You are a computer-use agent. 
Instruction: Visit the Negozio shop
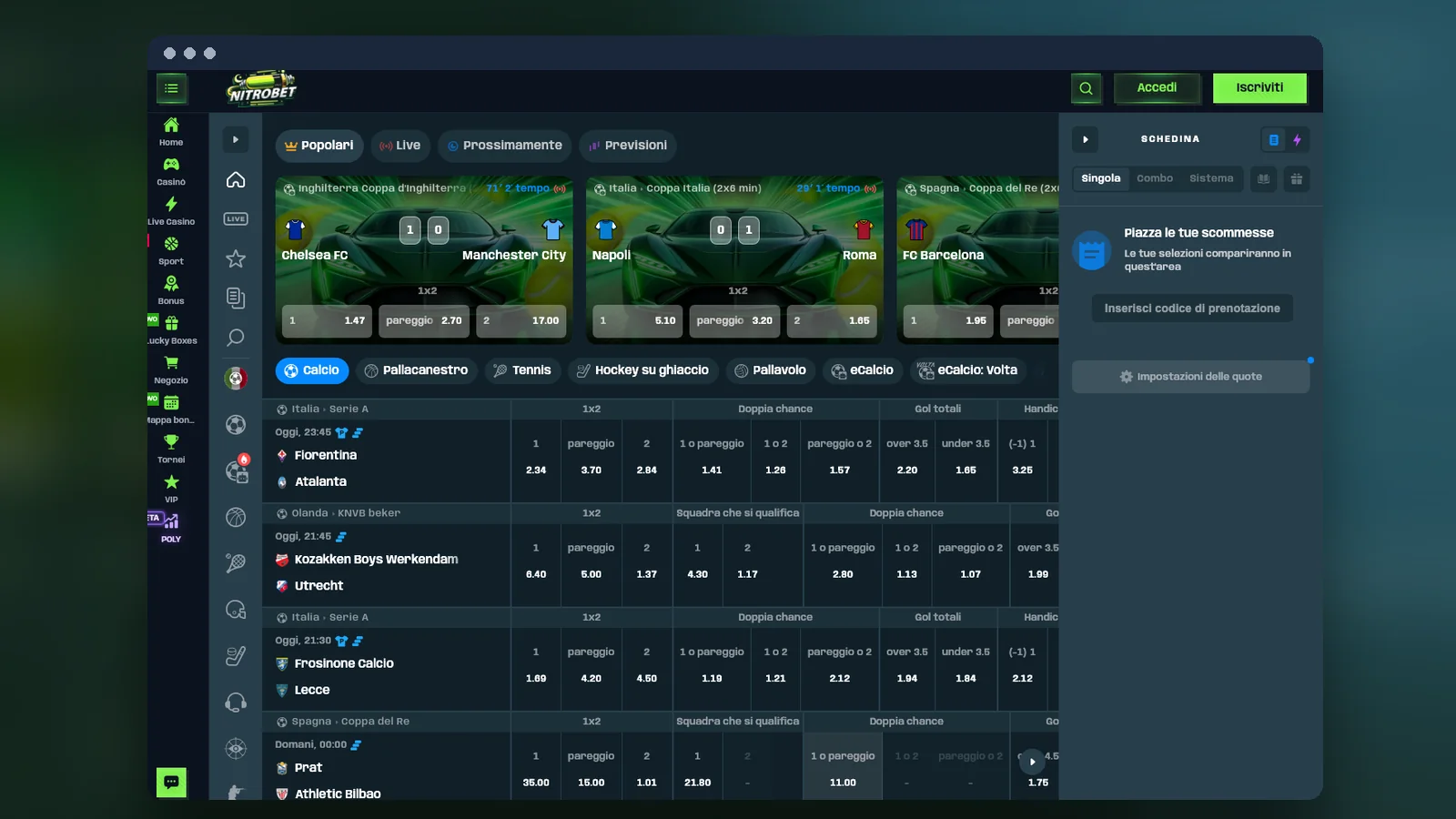[x=171, y=369]
